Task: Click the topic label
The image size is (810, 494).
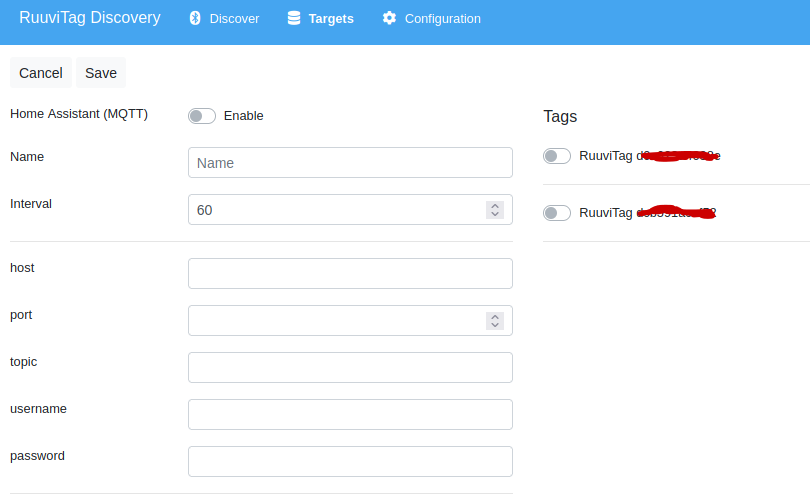Action: click(23, 362)
